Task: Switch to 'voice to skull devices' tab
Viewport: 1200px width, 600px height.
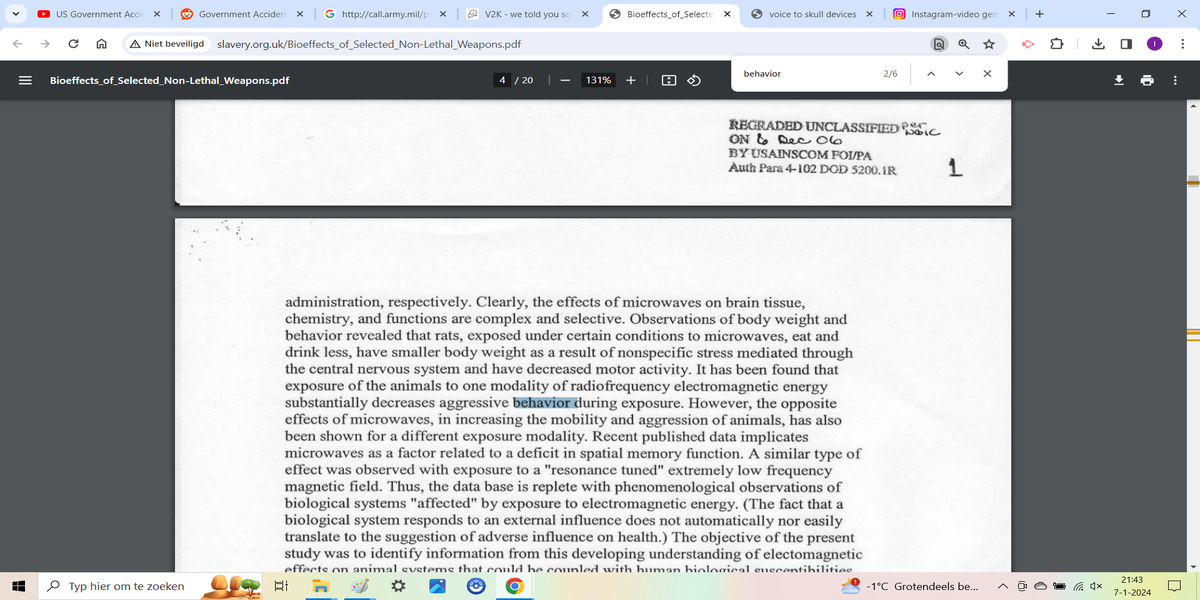Action: tap(813, 14)
